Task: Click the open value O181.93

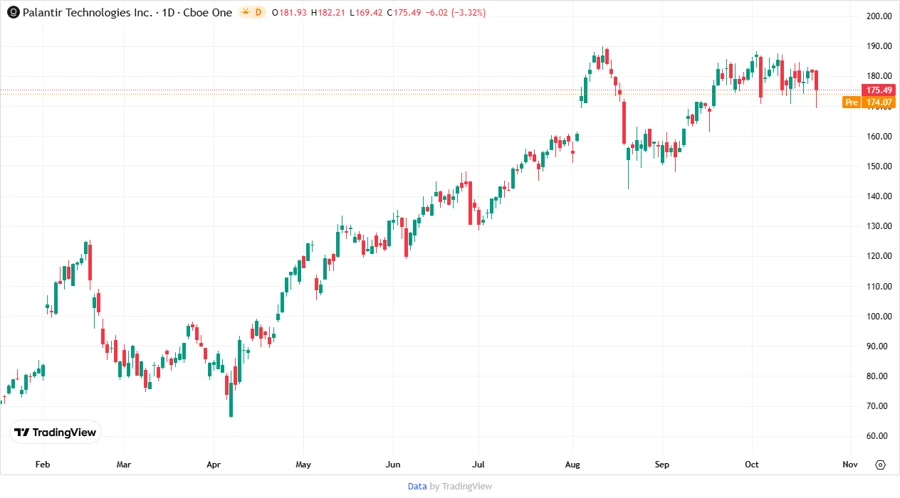Action: click(289, 12)
